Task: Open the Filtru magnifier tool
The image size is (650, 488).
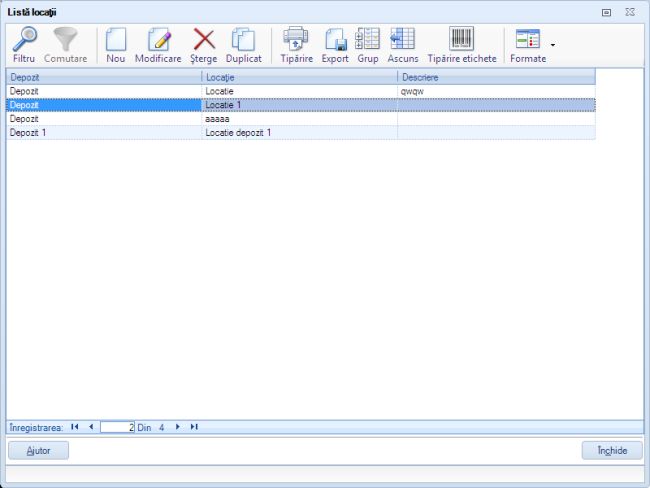Action: tap(24, 45)
